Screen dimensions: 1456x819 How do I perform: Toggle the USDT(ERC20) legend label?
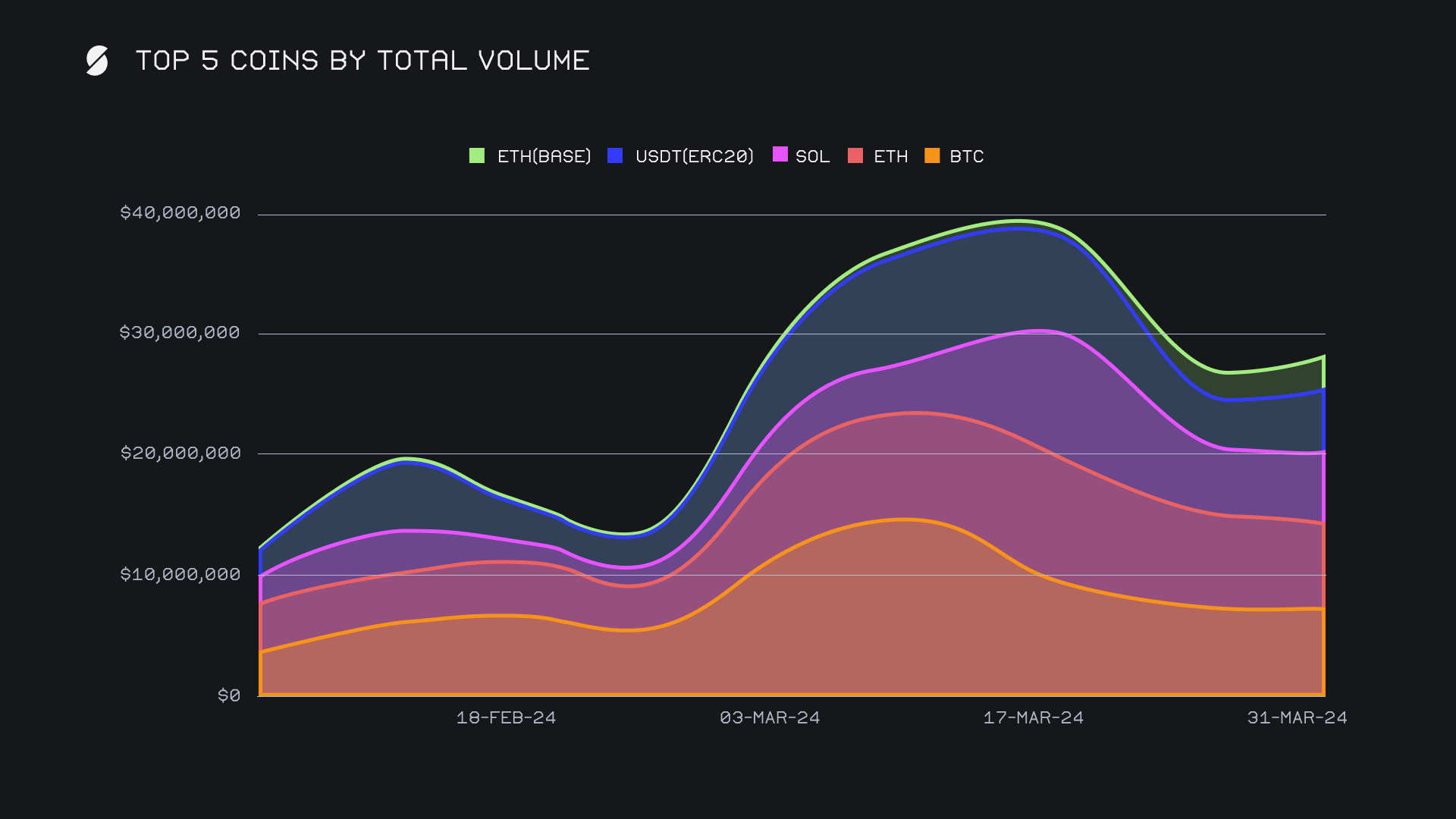(x=695, y=156)
